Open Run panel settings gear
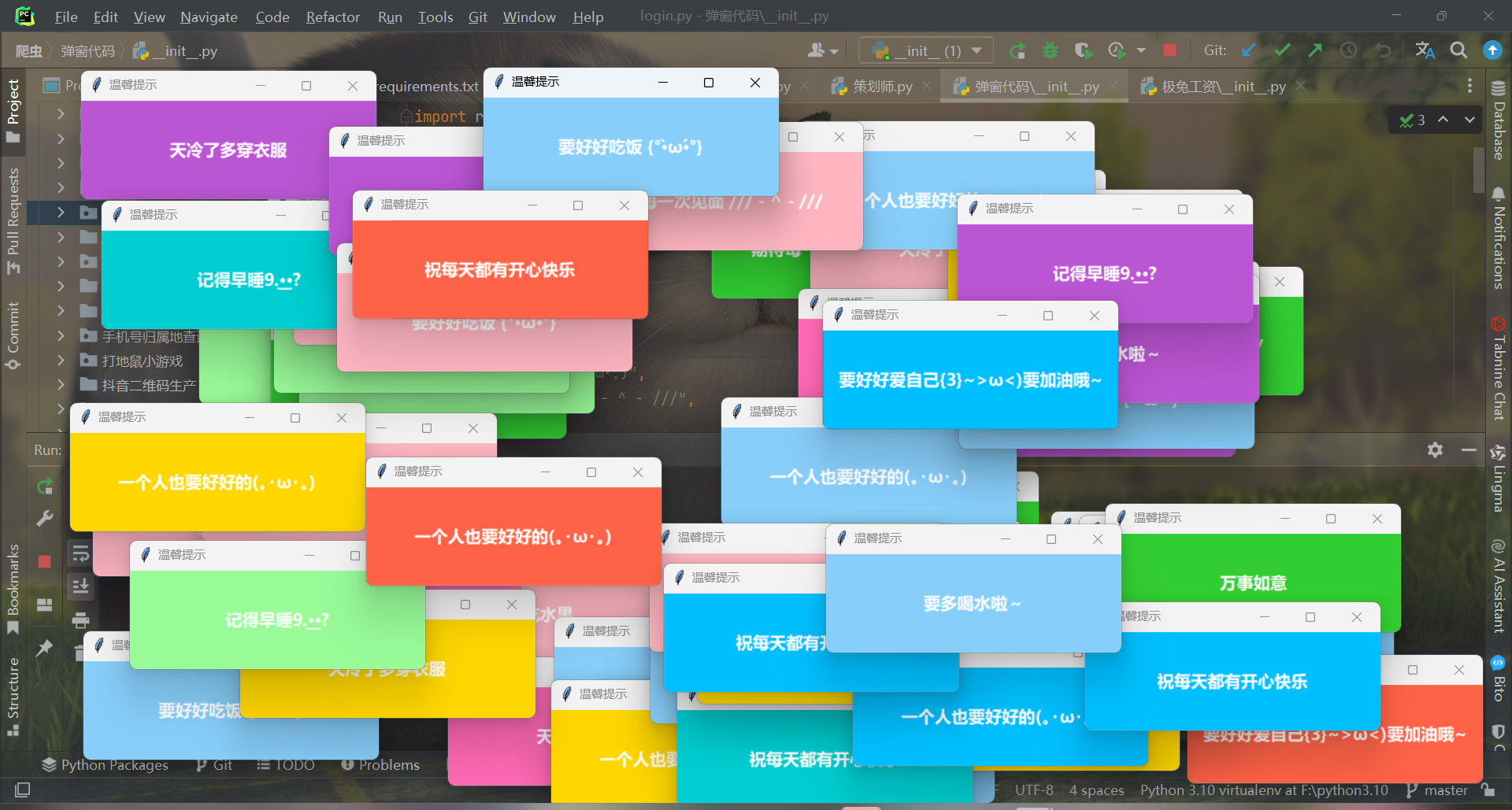1512x810 pixels. pos(1435,450)
